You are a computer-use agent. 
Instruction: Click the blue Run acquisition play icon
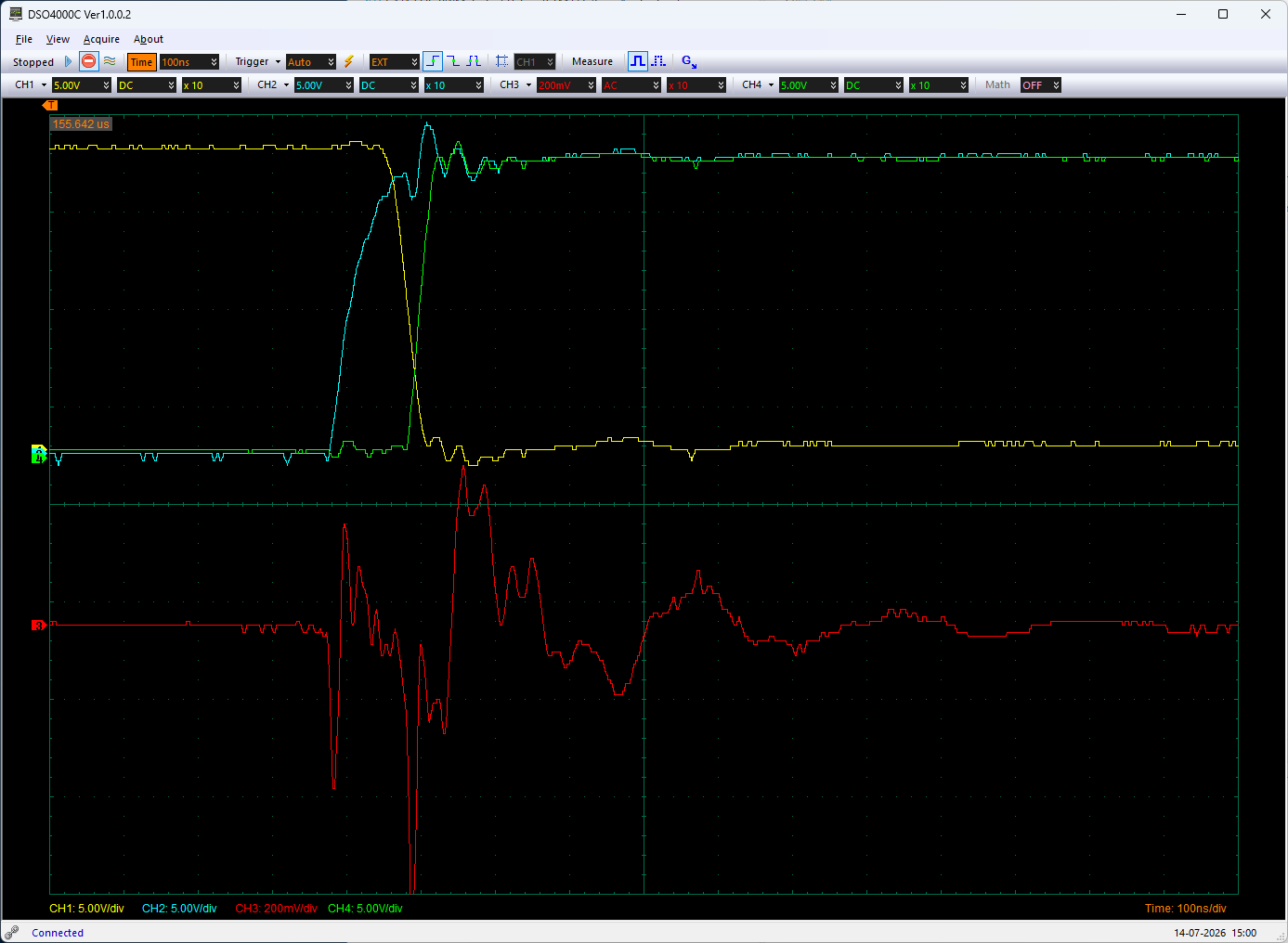68,61
